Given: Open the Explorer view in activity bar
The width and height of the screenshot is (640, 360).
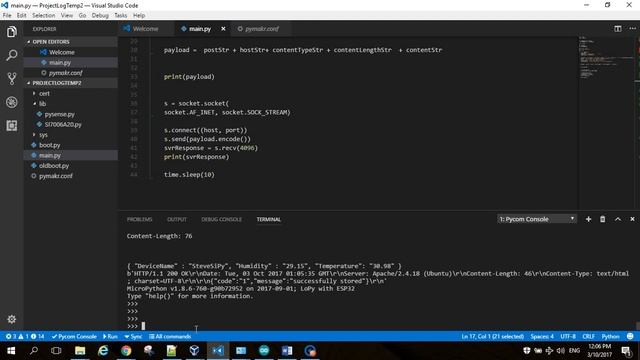Looking at the screenshot, I should point(12,32).
